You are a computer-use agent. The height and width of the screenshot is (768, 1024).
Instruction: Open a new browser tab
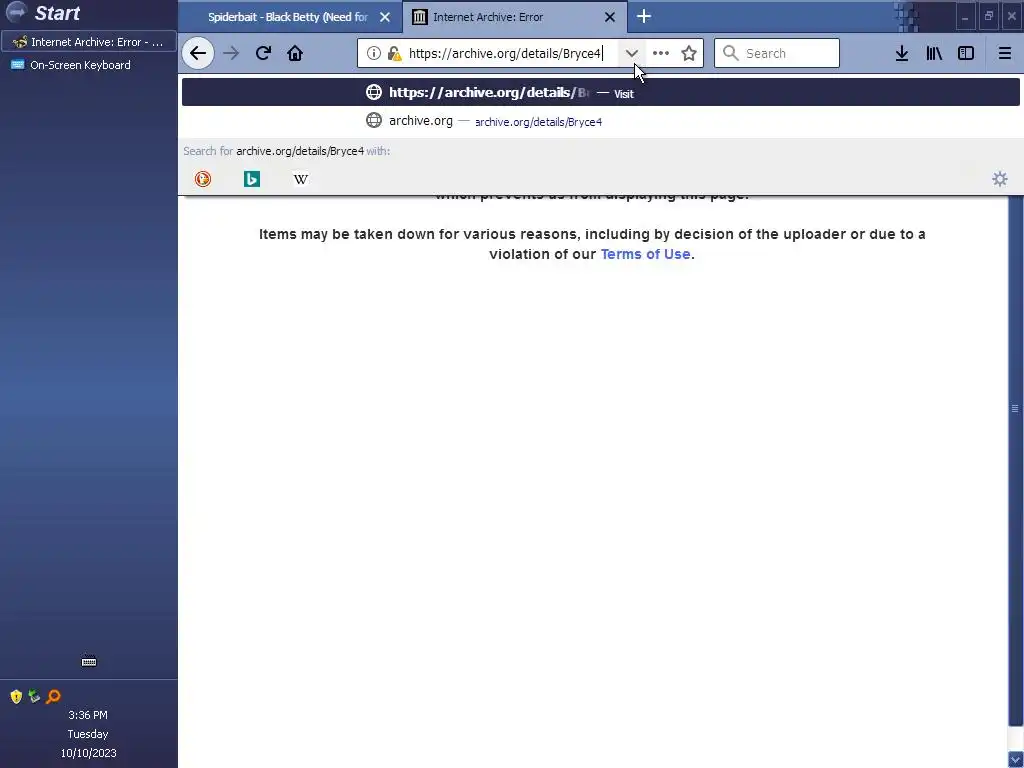[x=644, y=17]
